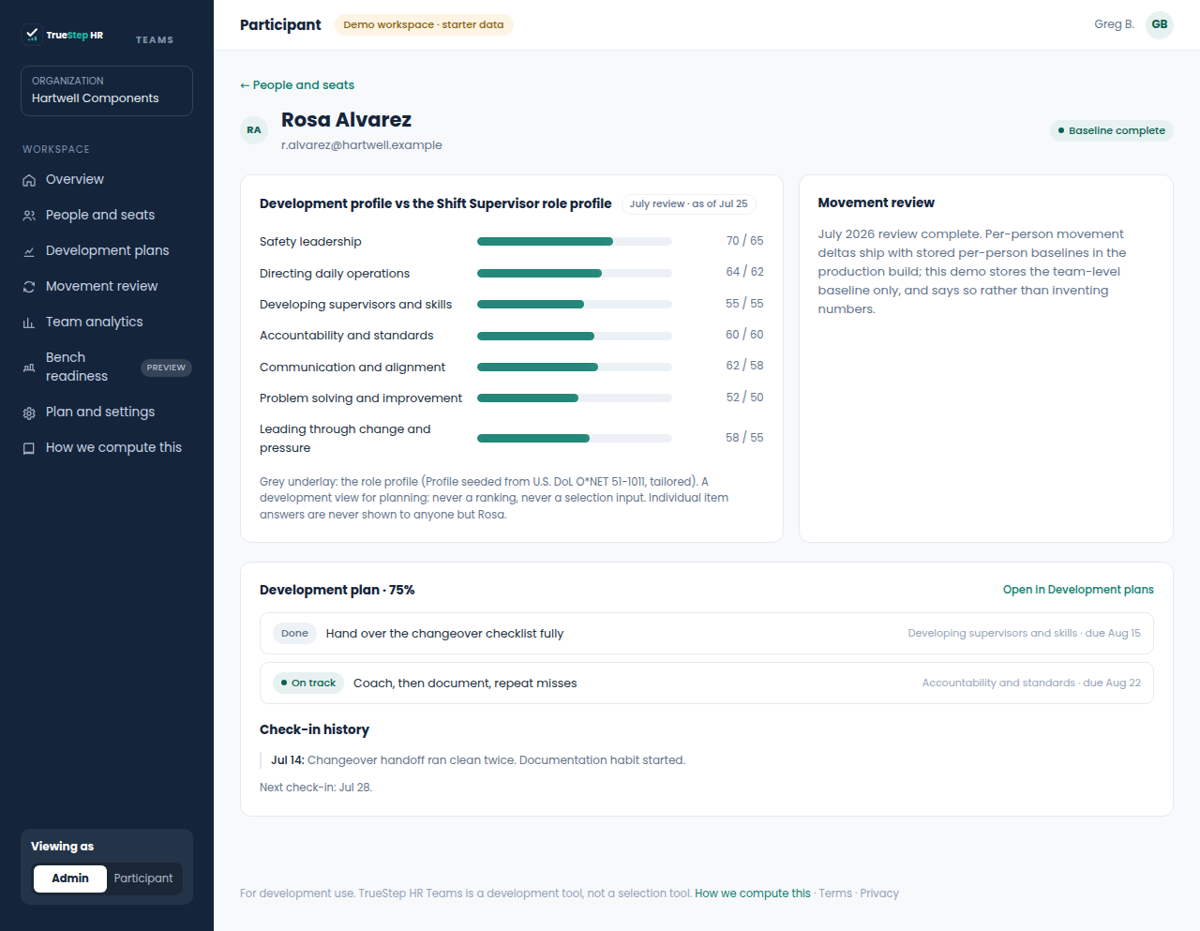Click the Development plan 75% heading

pos(337,590)
